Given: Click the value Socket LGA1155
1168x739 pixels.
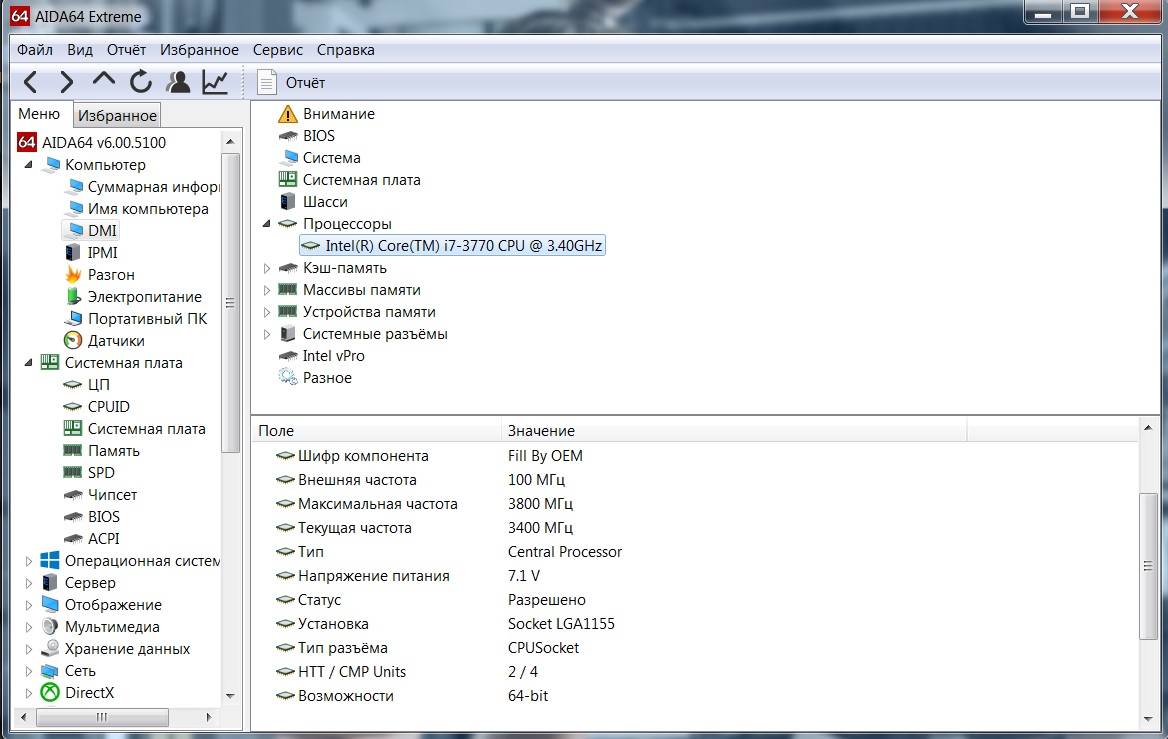Looking at the screenshot, I should click(x=561, y=624).
